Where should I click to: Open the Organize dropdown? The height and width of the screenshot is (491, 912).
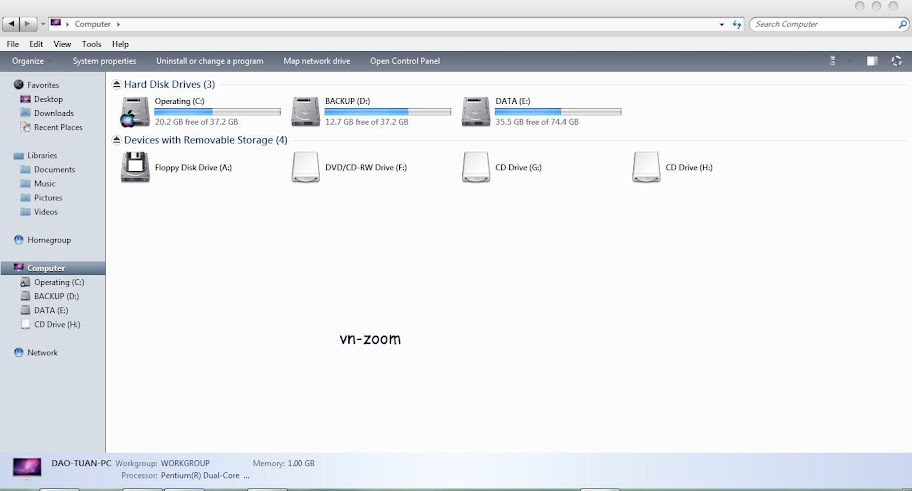31,61
